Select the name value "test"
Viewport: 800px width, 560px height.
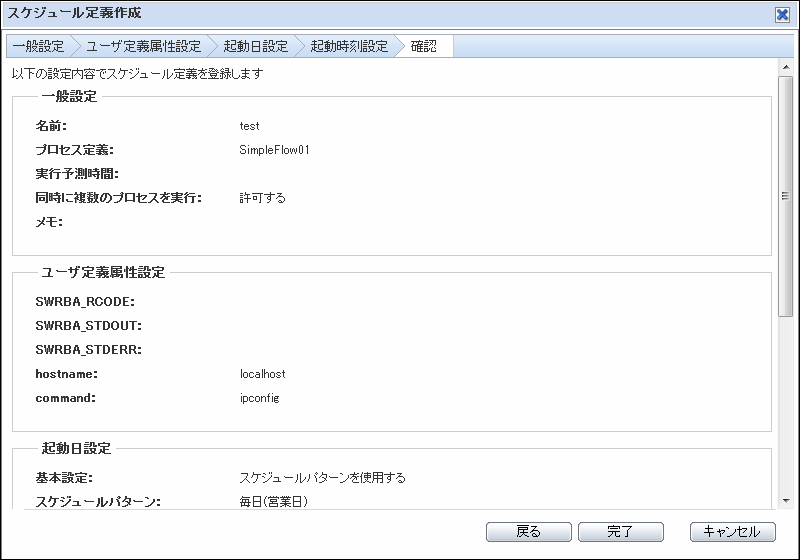249,126
